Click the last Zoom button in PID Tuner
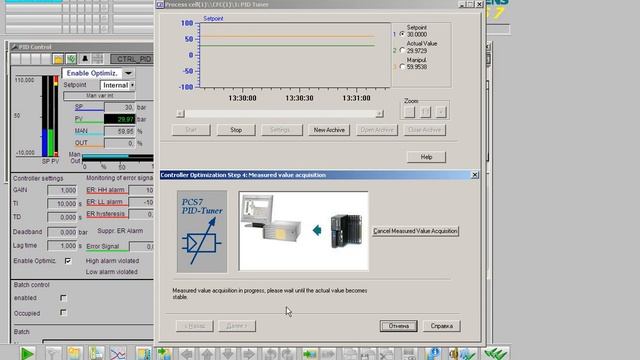Screen dimensions: 640x360 pos(441,112)
